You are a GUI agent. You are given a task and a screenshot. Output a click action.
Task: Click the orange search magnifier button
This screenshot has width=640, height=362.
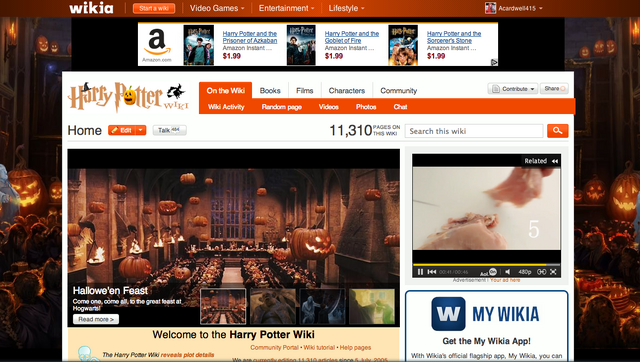click(558, 131)
